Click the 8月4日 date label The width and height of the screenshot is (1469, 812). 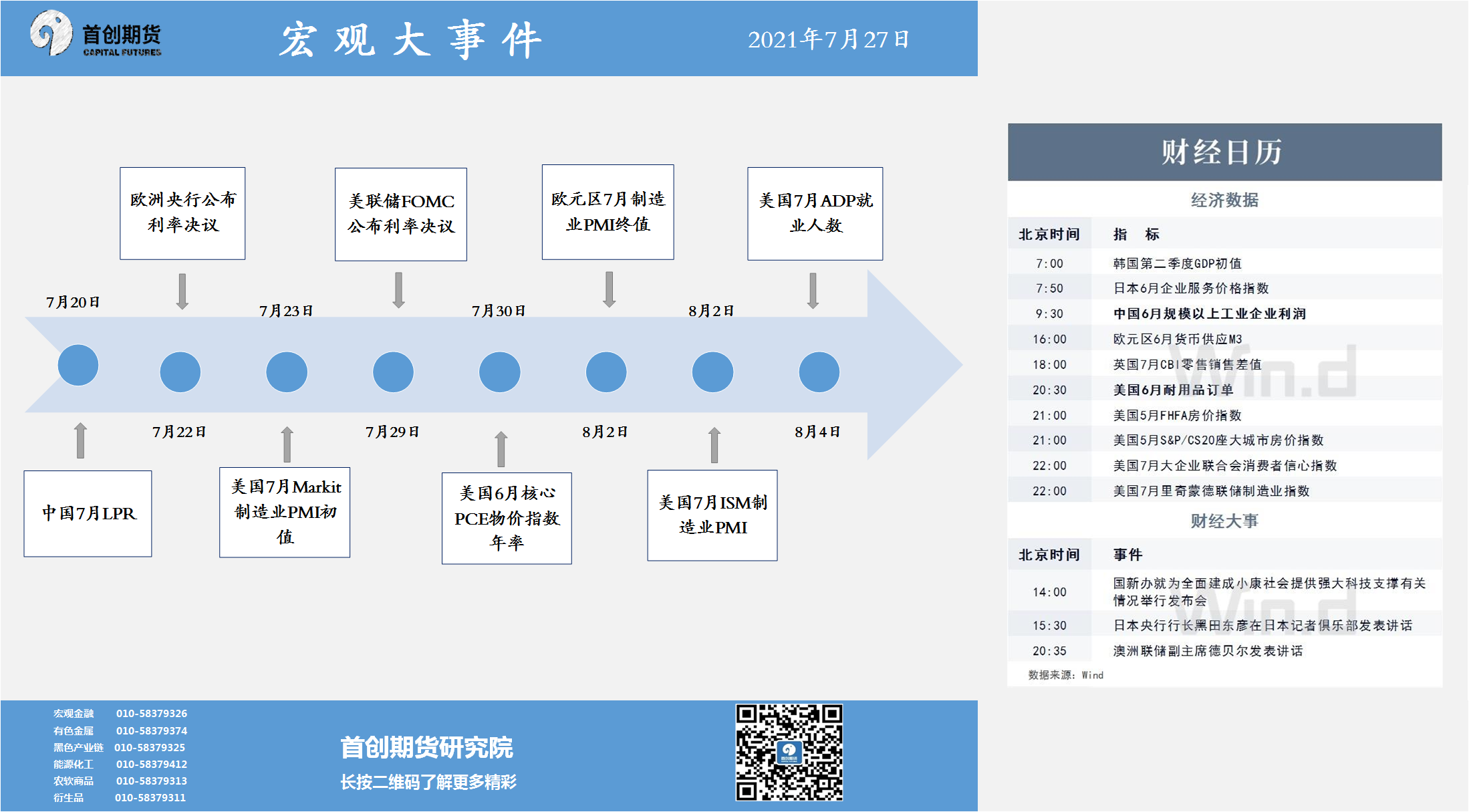click(x=817, y=432)
